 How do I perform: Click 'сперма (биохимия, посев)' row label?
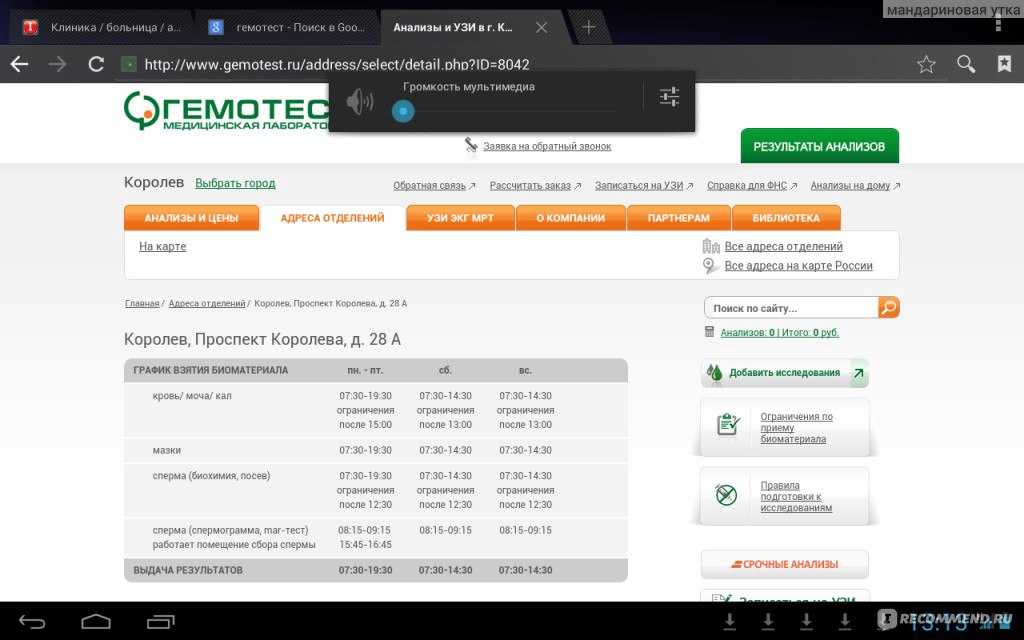212,476
